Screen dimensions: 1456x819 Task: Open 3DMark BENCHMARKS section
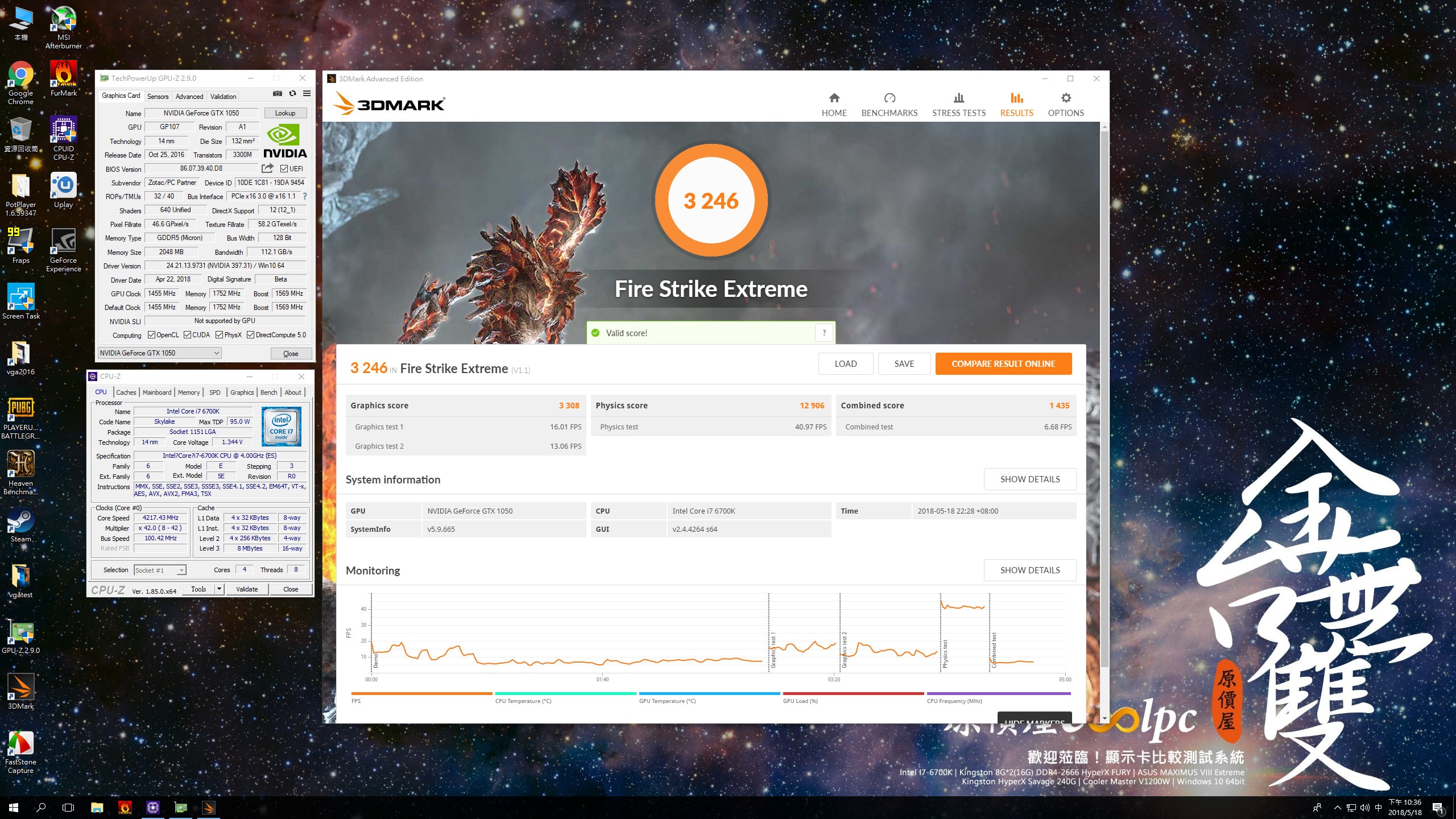pos(889,105)
